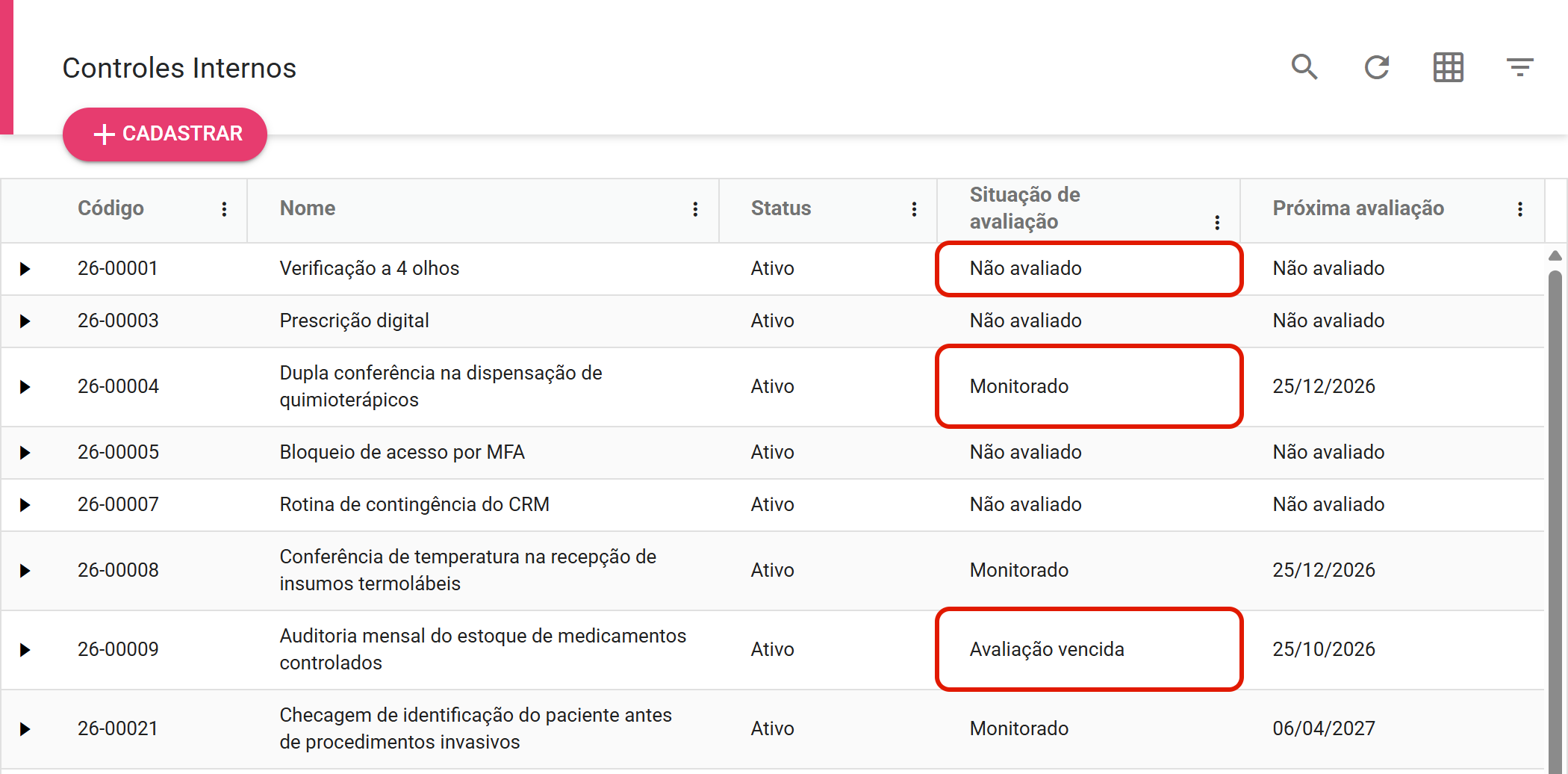Expand row 26-00021
This screenshot has height=774, width=1568.
(25, 729)
